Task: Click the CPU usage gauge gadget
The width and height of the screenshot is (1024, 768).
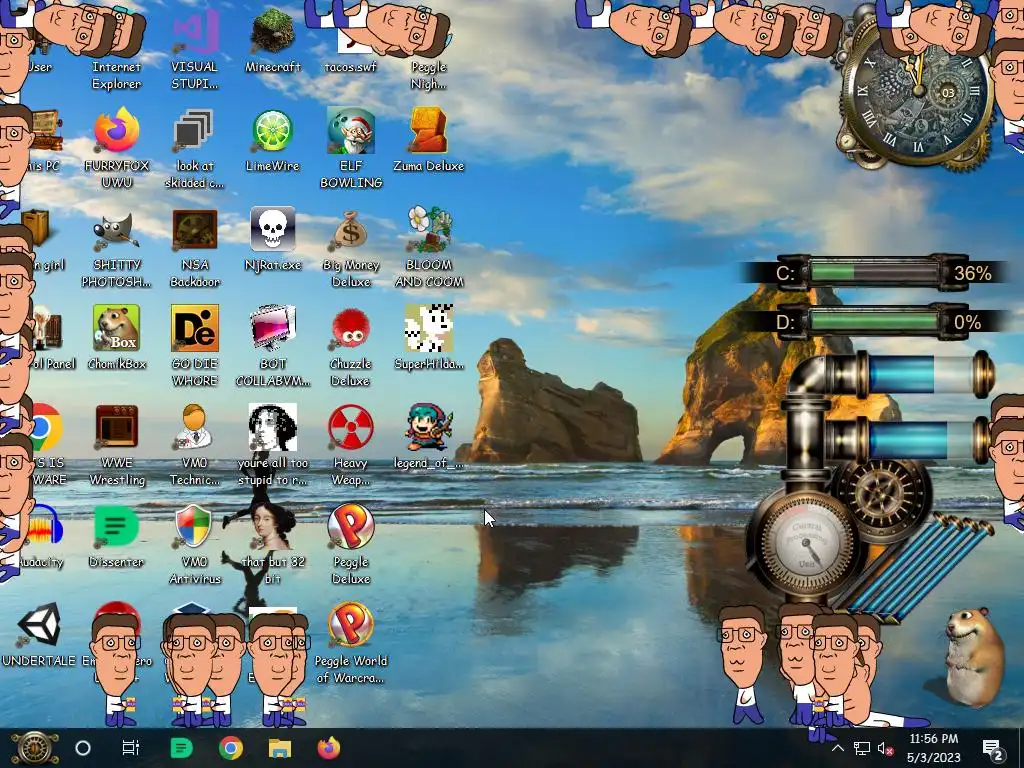Action: coord(807,542)
